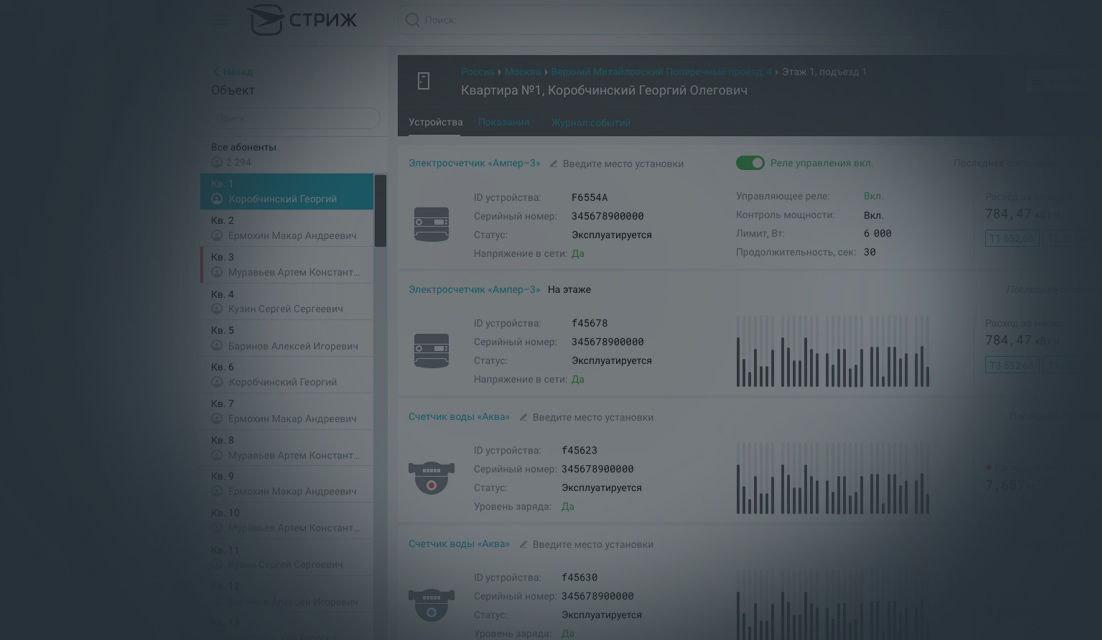Click the Объект search input field

[x=295, y=118]
